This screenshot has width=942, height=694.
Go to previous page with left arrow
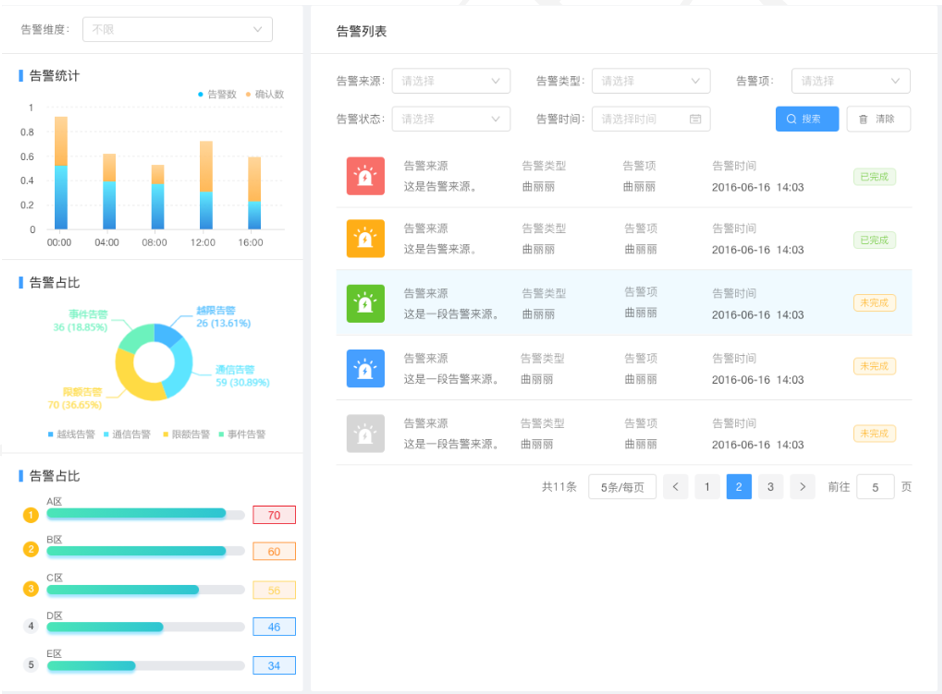(x=676, y=487)
